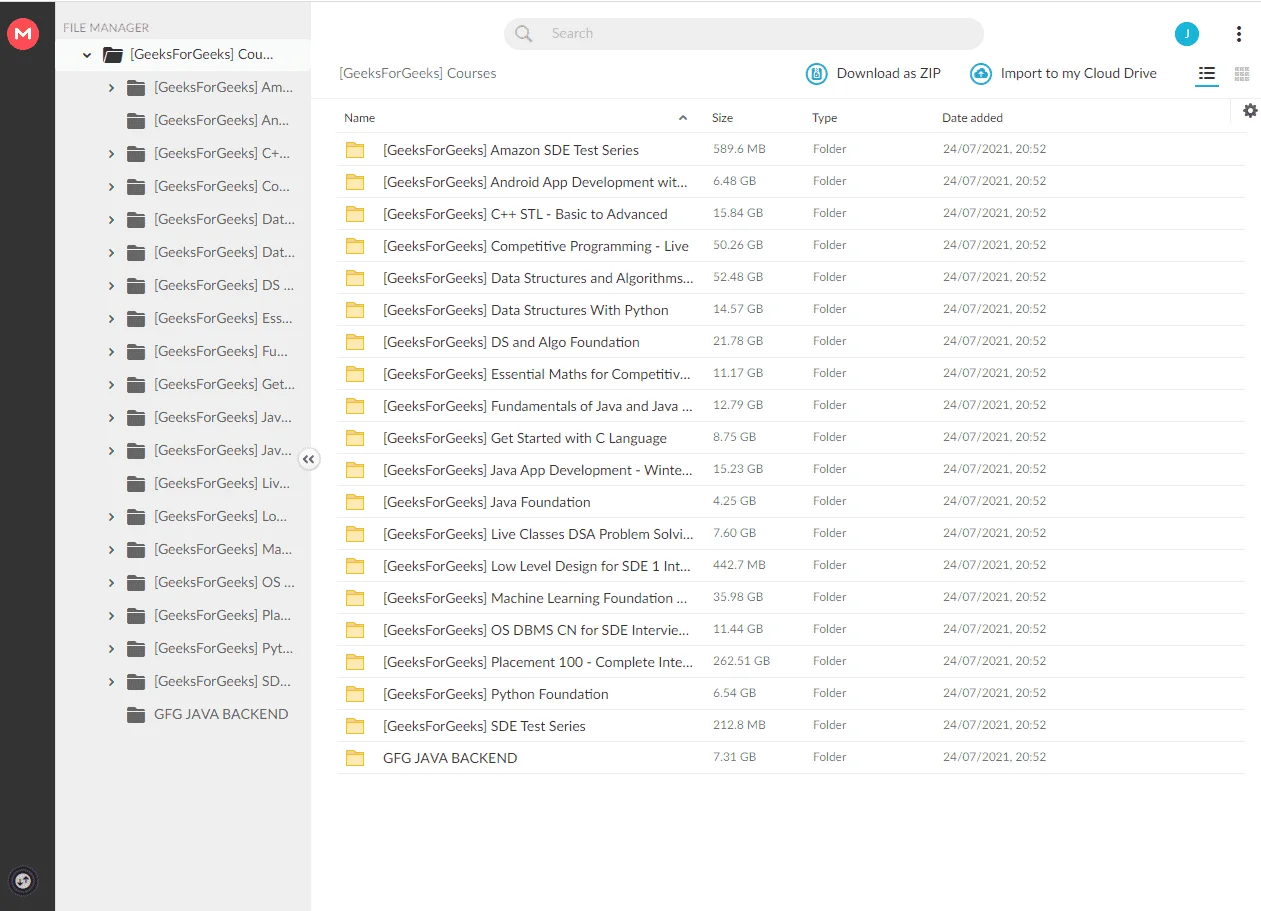Select Essential Maths for Competitiv... folder name

coord(537,374)
